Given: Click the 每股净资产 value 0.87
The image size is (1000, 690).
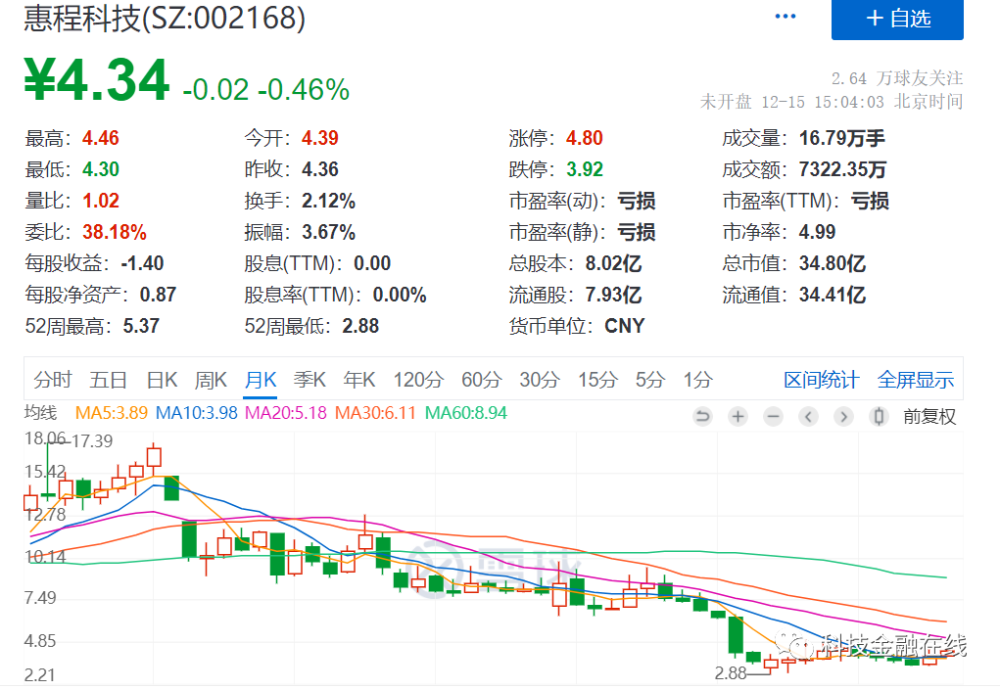Looking at the screenshot, I should [x=158, y=294].
